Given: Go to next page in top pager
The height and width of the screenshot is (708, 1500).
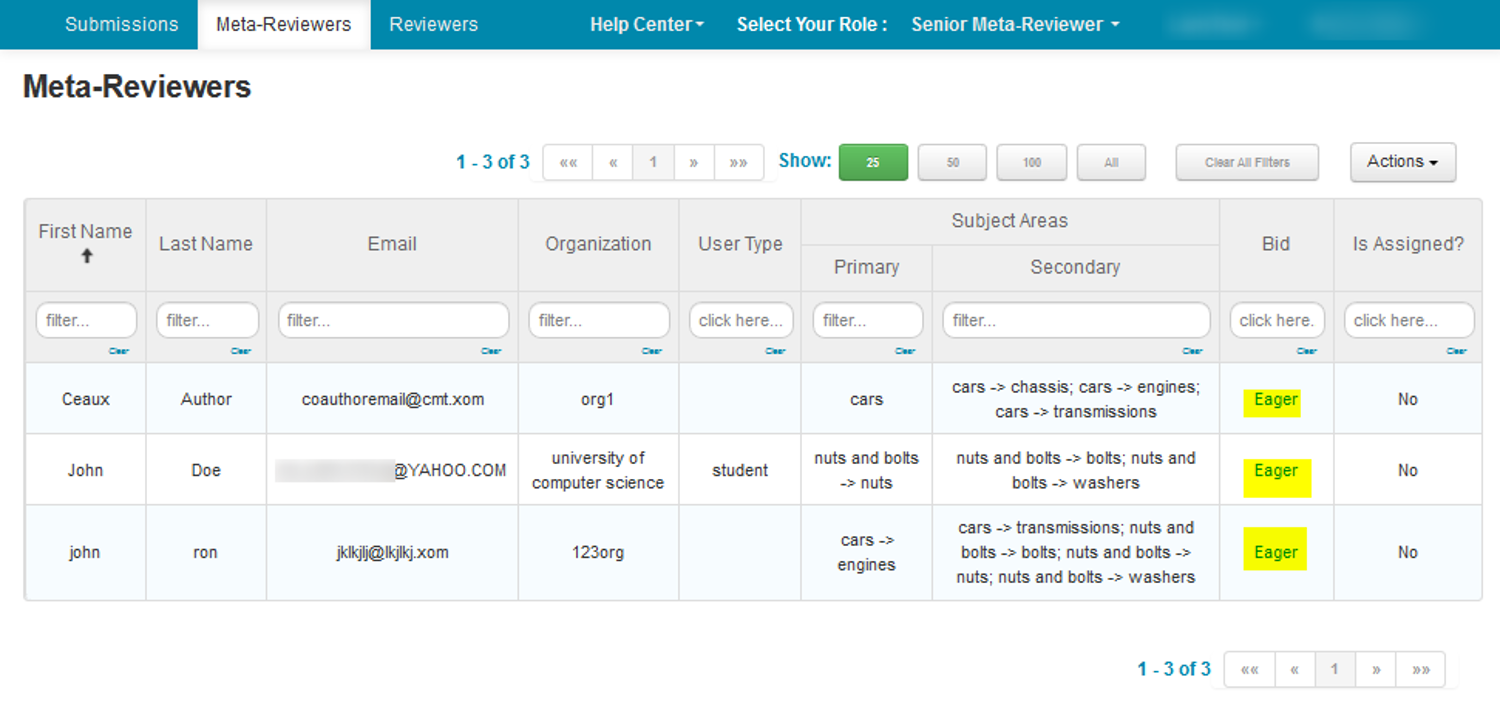Looking at the screenshot, I should (x=694, y=162).
